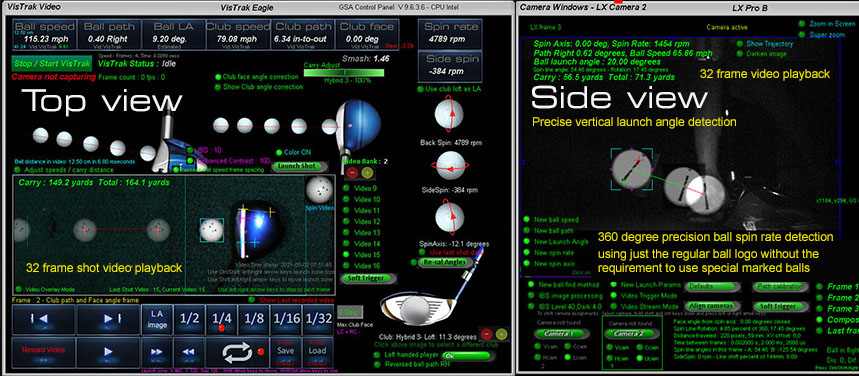The height and width of the screenshot is (376, 859).
Task: Select Video 15 from the video list
Action: pyautogui.click(x=362, y=254)
